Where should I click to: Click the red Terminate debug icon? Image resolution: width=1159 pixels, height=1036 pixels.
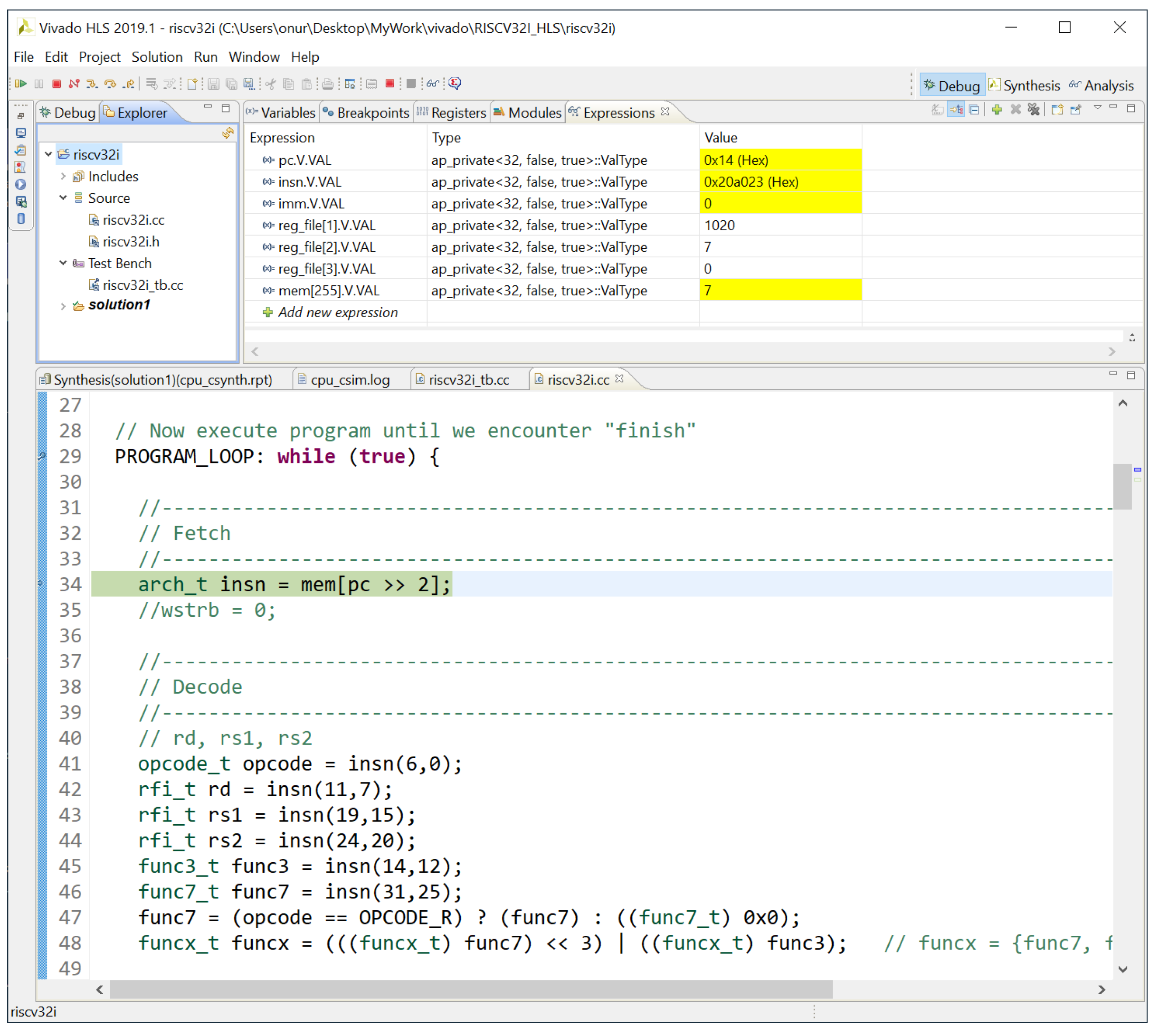57,84
